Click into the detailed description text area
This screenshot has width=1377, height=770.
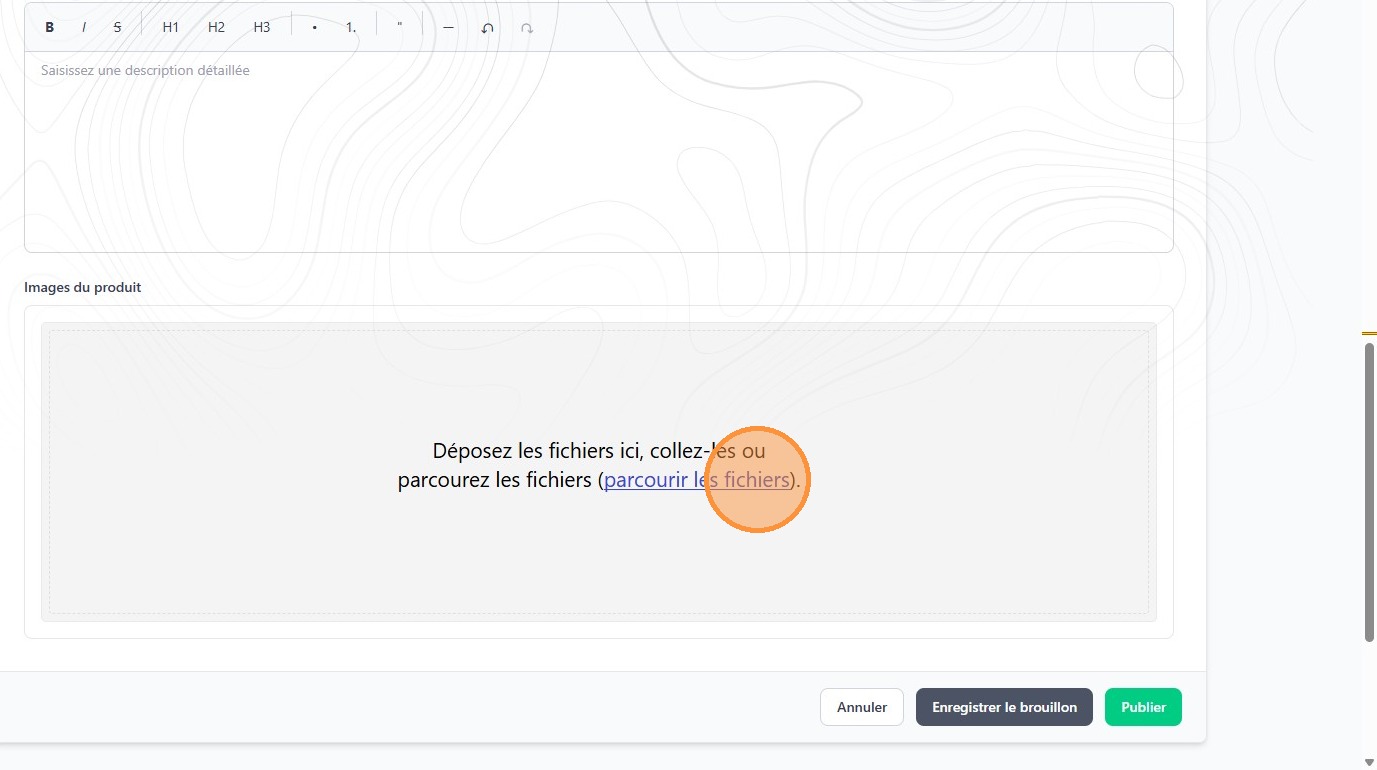599,152
